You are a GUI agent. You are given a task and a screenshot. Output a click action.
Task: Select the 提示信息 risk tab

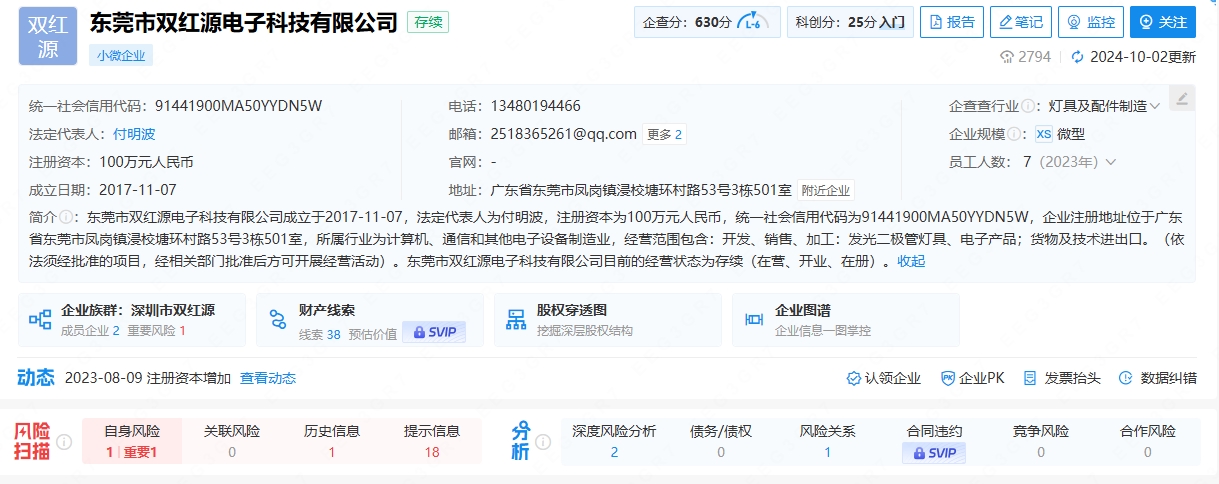point(432,441)
